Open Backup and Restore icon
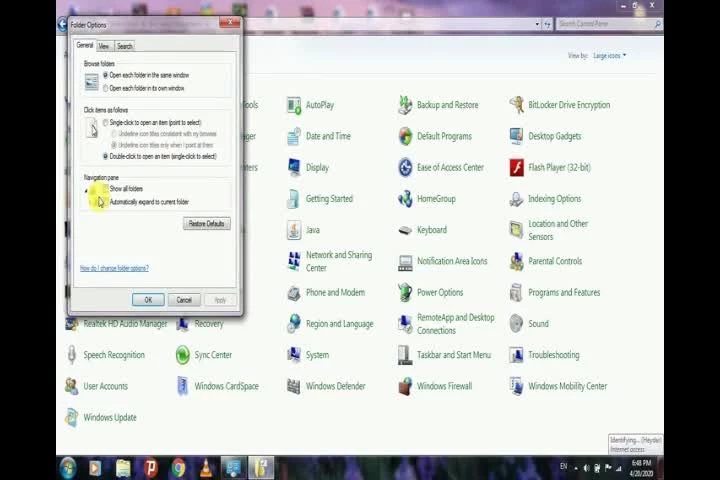Viewport: 720px width, 480px height. (x=405, y=105)
